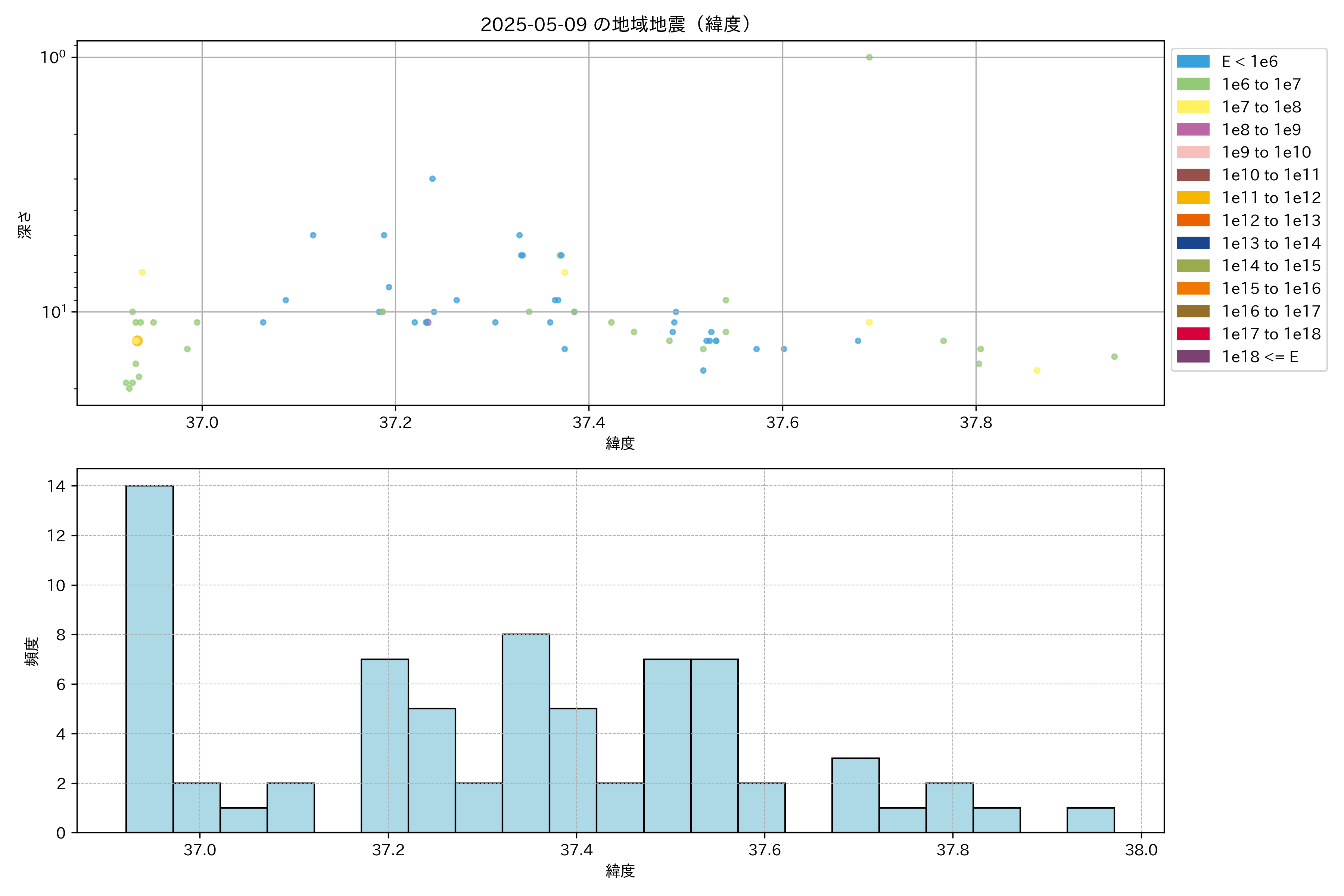This screenshot has height=896, width=1344.
Task: Click the rightmost histogram bar near 37.95
Action: coord(1090,820)
